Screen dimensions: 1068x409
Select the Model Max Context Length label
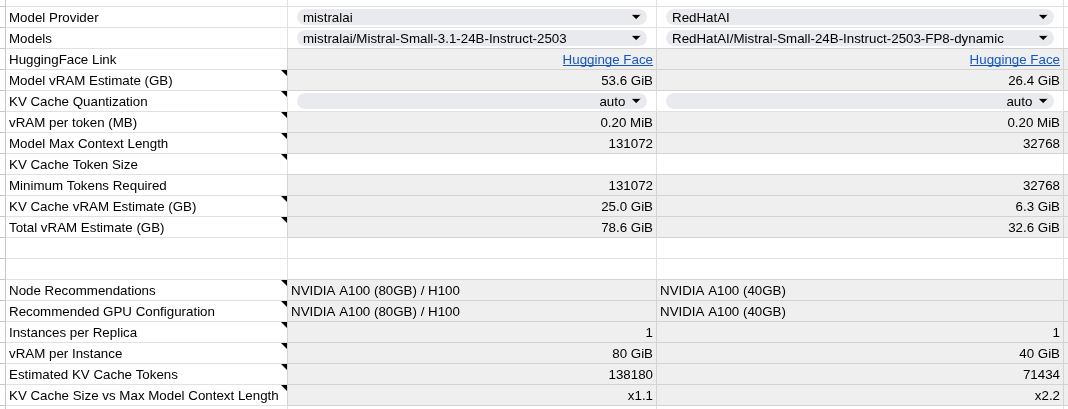pyautogui.click(x=146, y=143)
